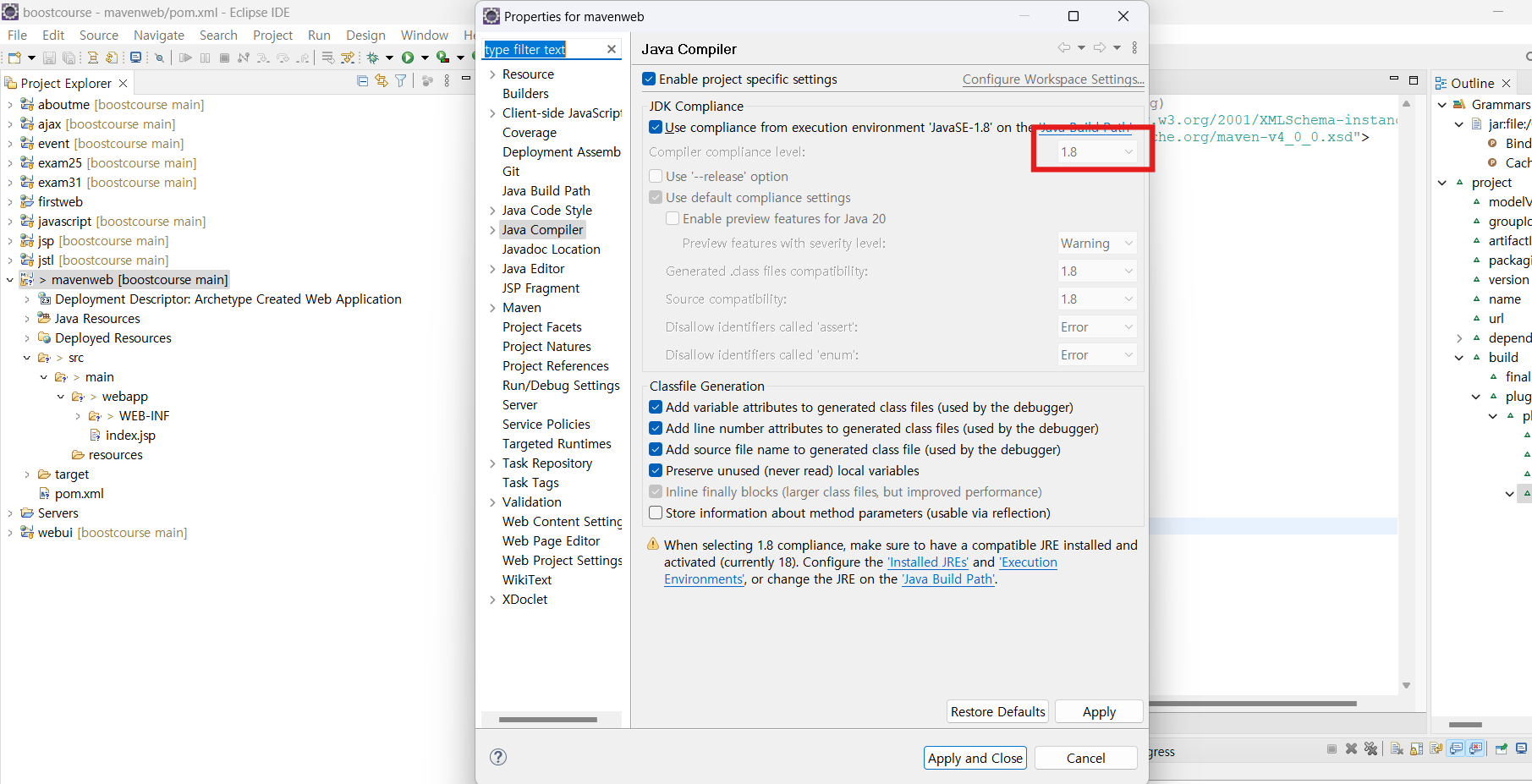Uncheck Add source file name checkbox
Viewport: 1532px width, 784px height.
point(656,450)
